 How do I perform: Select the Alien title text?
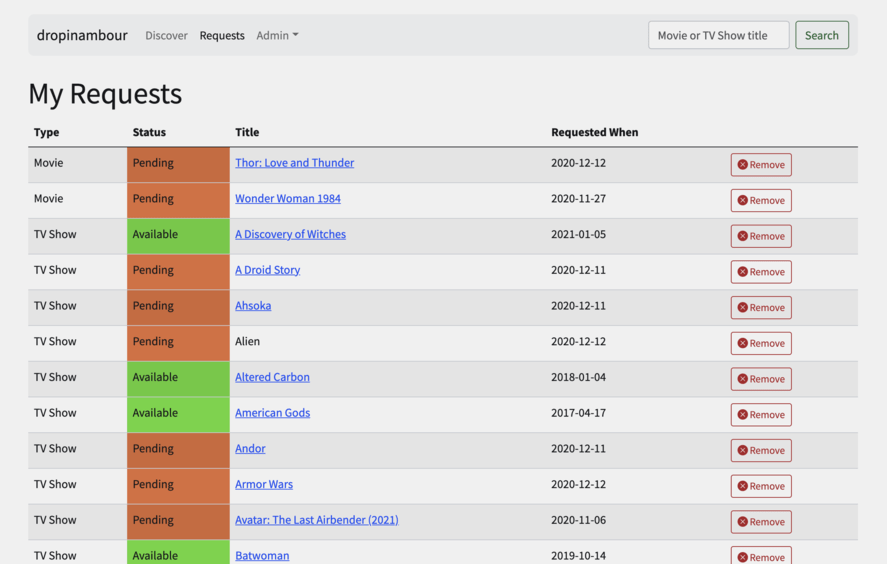coord(247,341)
